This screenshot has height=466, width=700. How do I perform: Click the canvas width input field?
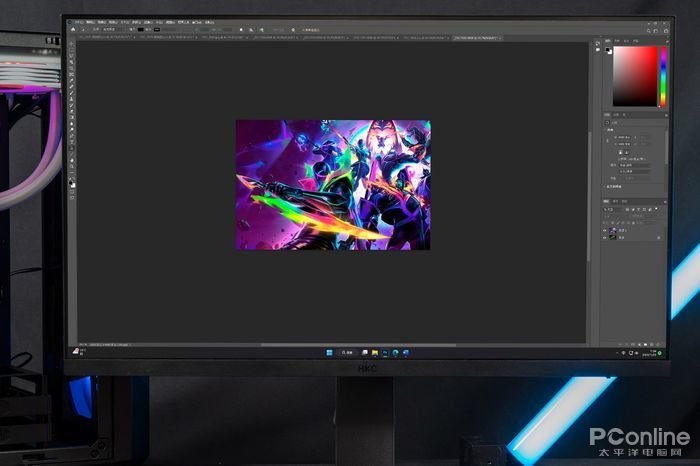[x=622, y=137]
